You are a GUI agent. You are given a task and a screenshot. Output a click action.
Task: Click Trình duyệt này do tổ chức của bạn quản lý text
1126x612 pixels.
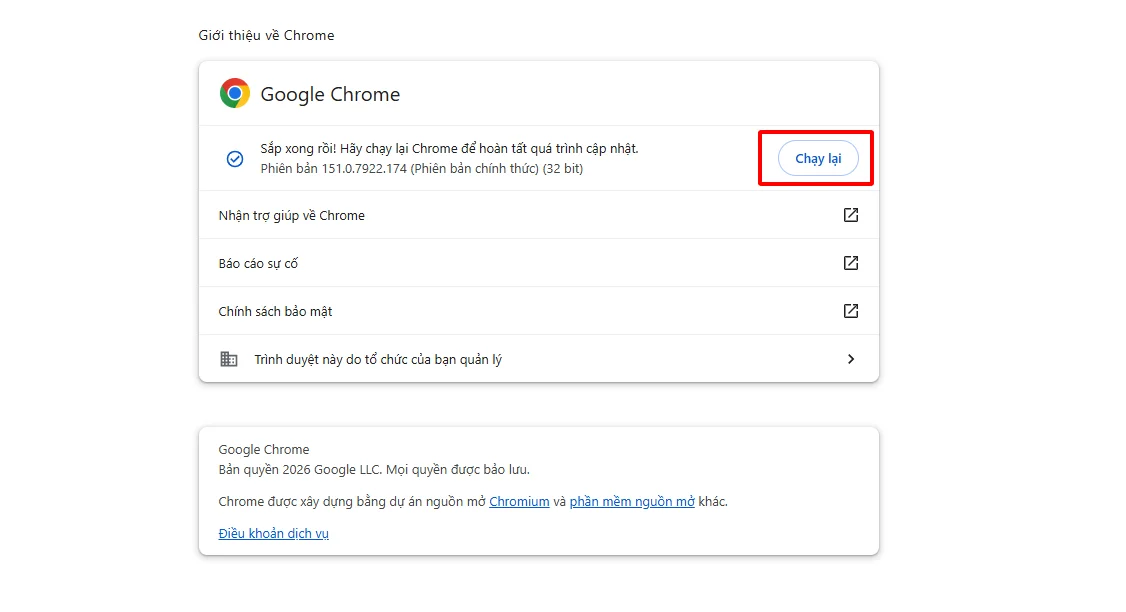tap(378, 359)
